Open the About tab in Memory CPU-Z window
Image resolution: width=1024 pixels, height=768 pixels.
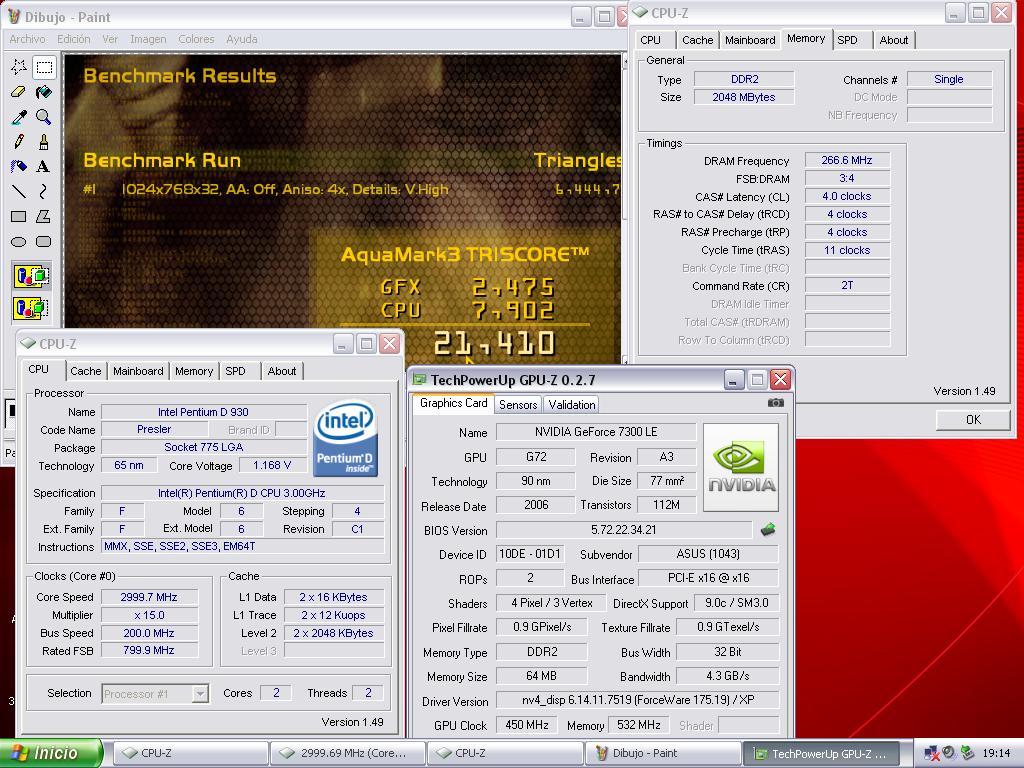coord(894,40)
